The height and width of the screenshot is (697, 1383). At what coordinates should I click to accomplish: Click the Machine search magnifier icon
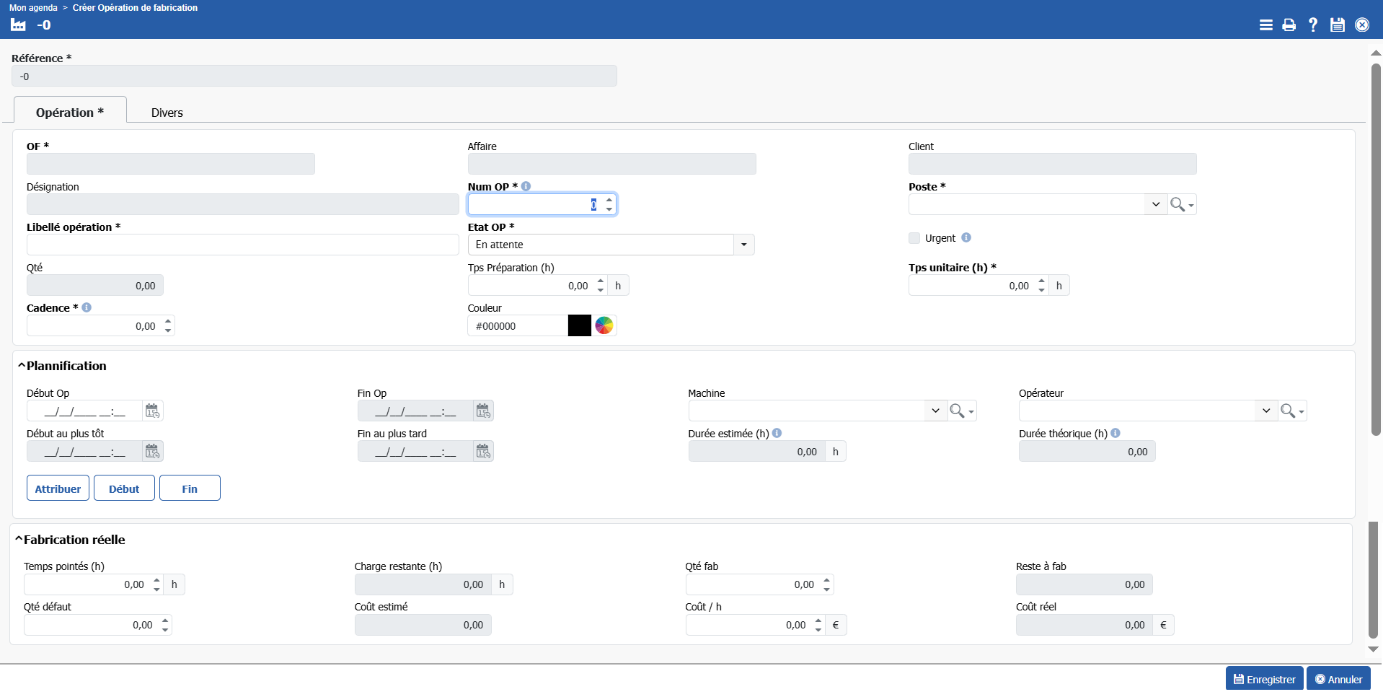(957, 411)
